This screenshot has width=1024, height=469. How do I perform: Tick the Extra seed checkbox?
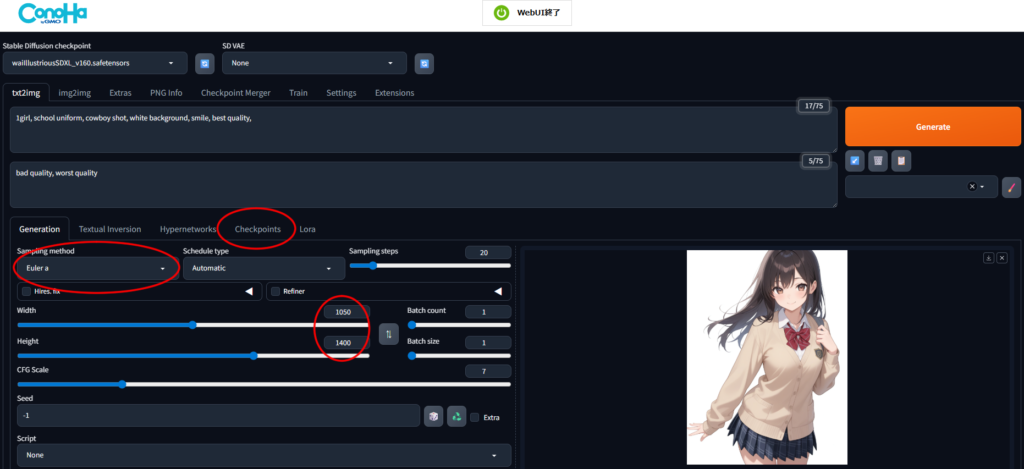(x=475, y=417)
